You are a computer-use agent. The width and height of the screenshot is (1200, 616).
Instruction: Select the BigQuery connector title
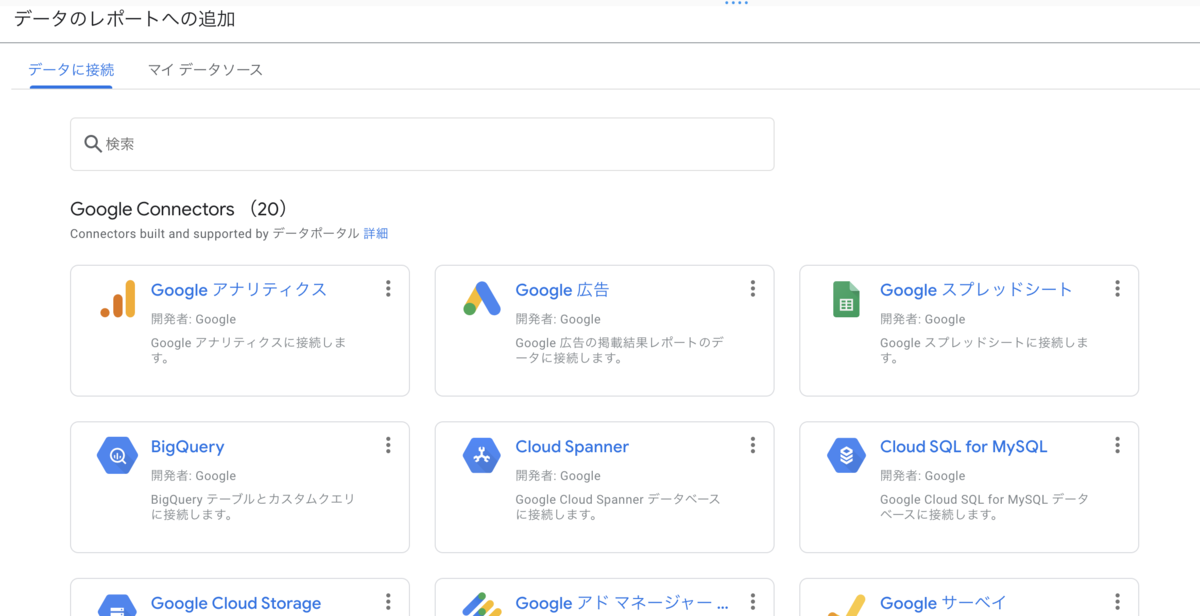187,447
